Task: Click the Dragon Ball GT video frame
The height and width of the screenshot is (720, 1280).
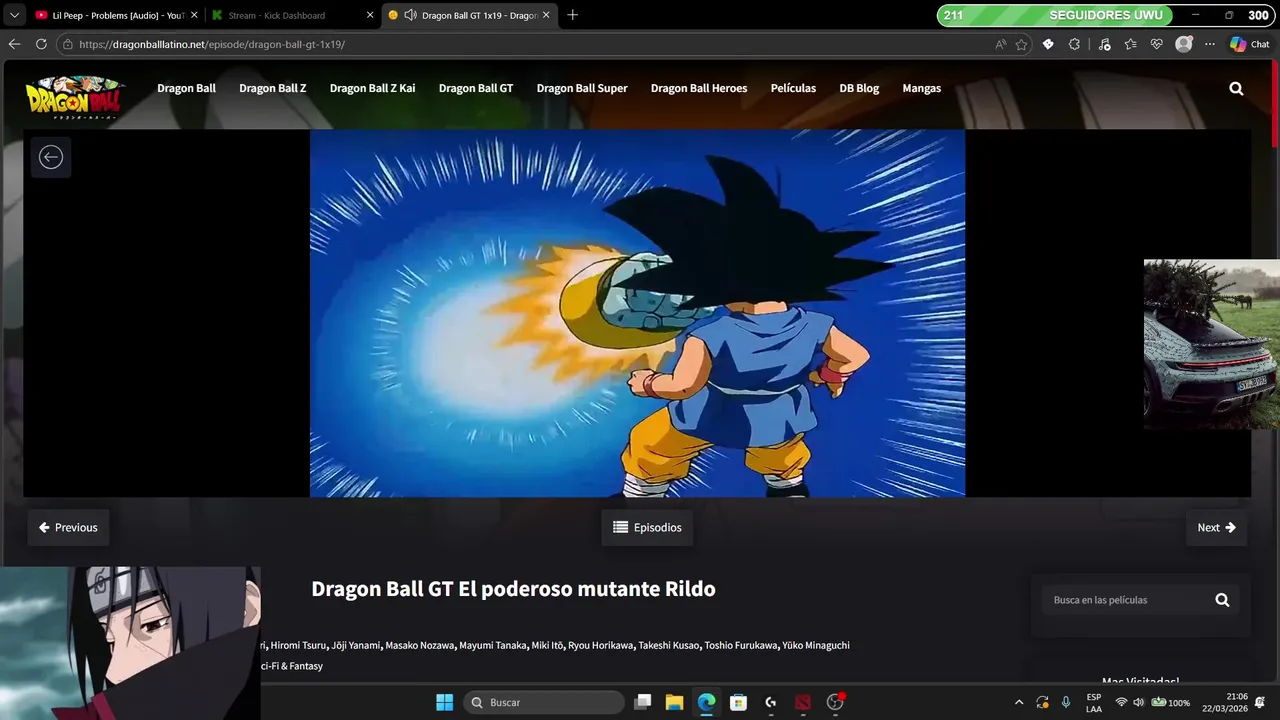Action: [637, 313]
